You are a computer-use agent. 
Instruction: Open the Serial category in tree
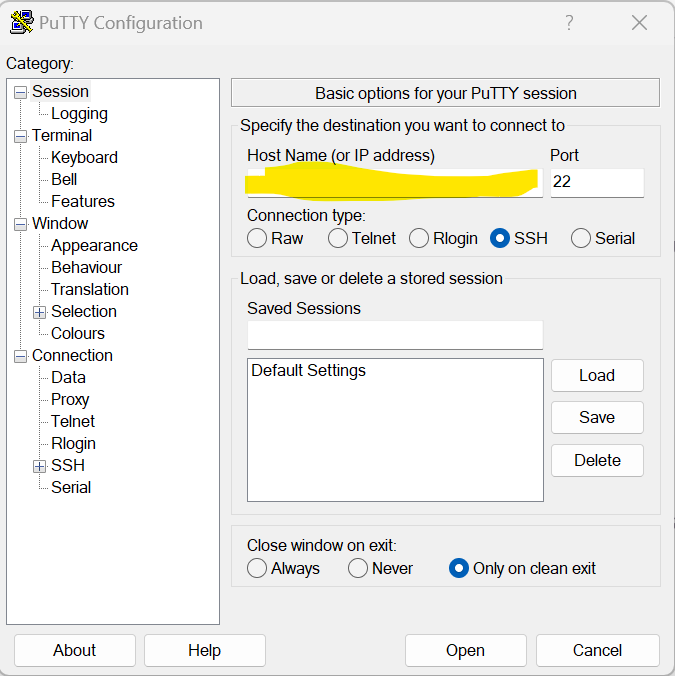coord(71,487)
